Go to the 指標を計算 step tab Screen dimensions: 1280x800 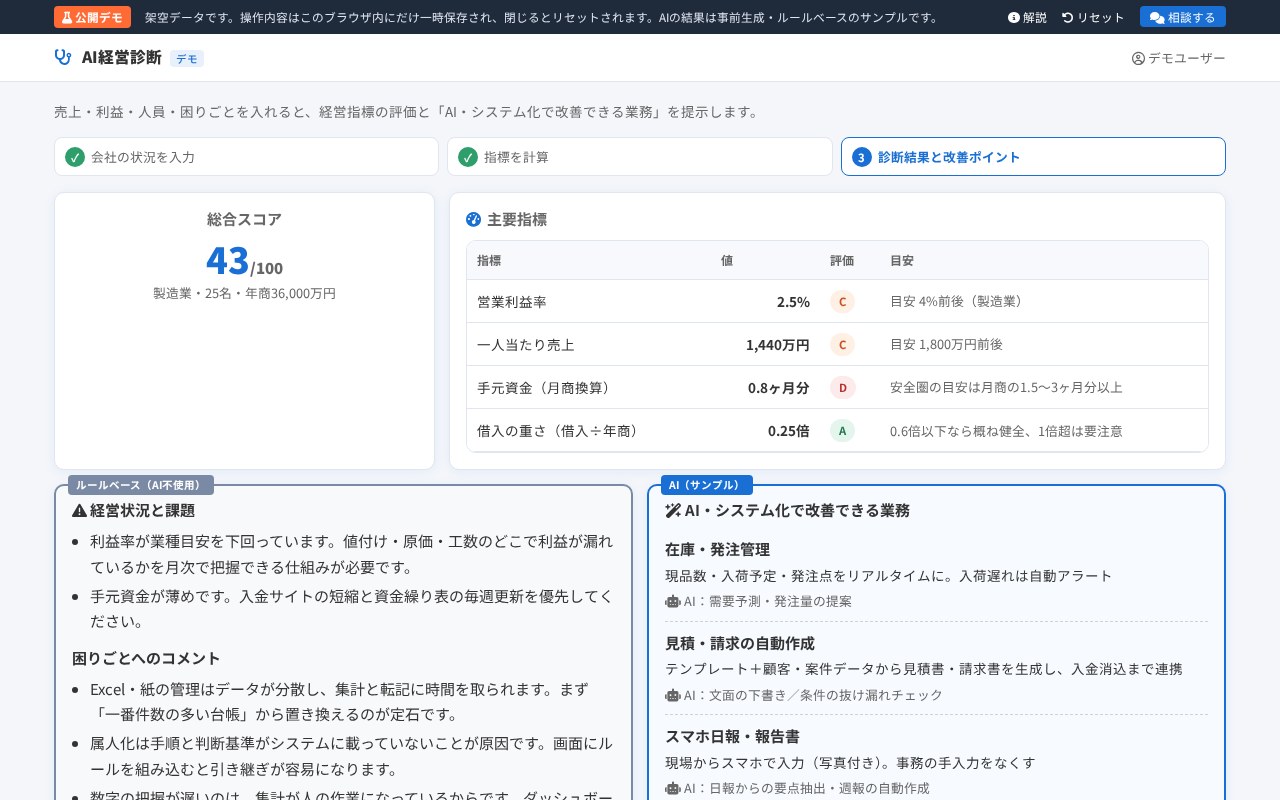(640, 157)
